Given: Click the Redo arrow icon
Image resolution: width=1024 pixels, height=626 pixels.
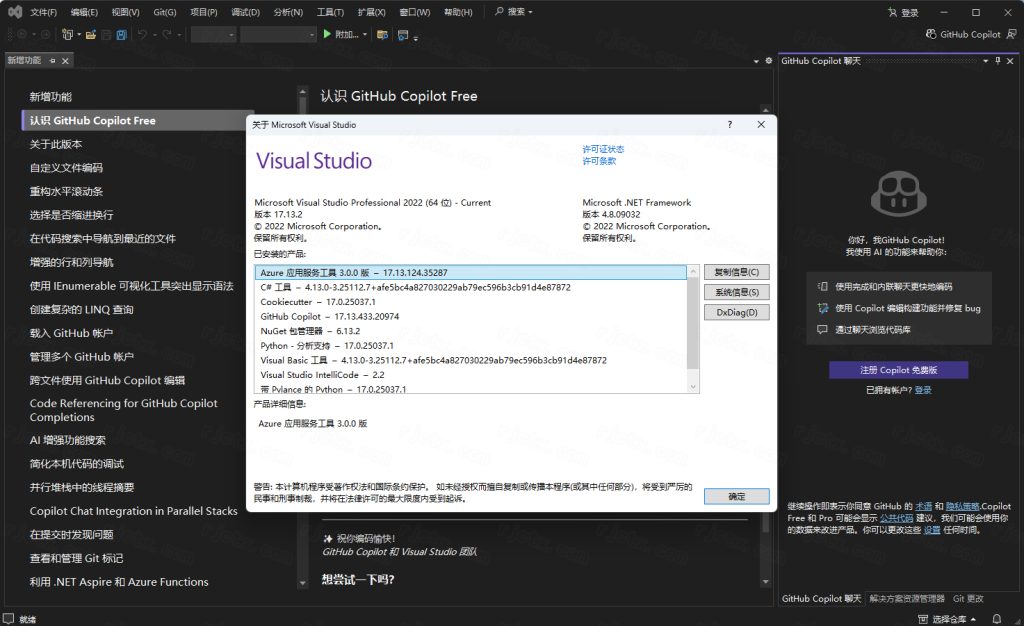Looking at the screenshot, I should (167, 35).
